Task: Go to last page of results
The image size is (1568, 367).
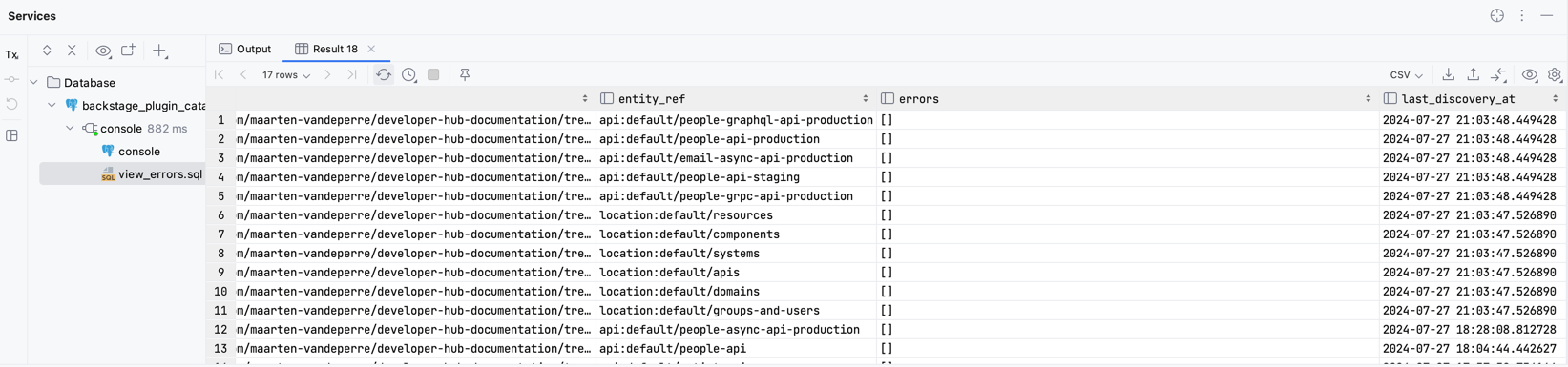Action: coord(352,74)
